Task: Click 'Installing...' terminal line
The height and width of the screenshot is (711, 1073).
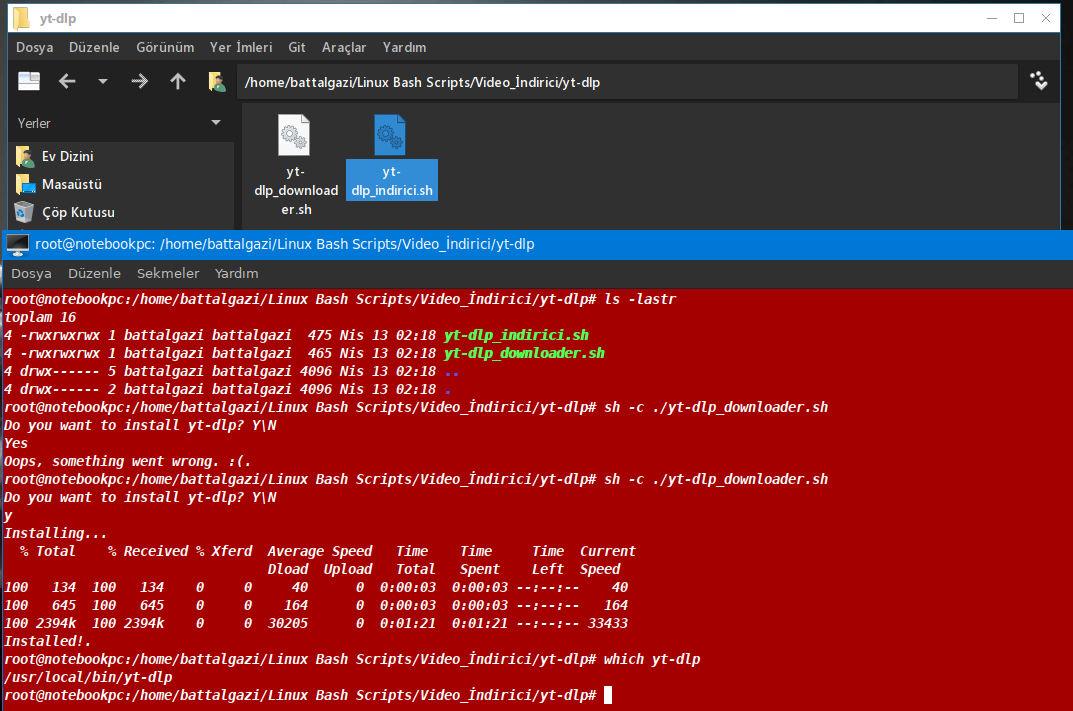Action: point(55,533)
